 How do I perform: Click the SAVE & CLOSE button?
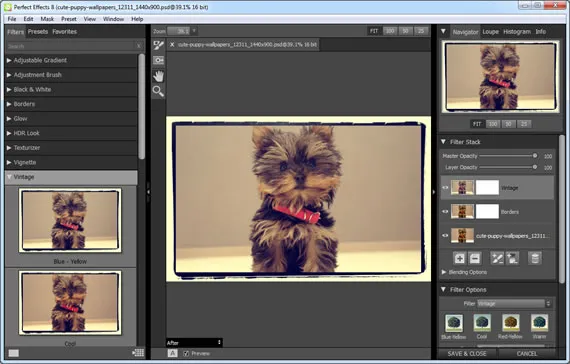(467, 354)
